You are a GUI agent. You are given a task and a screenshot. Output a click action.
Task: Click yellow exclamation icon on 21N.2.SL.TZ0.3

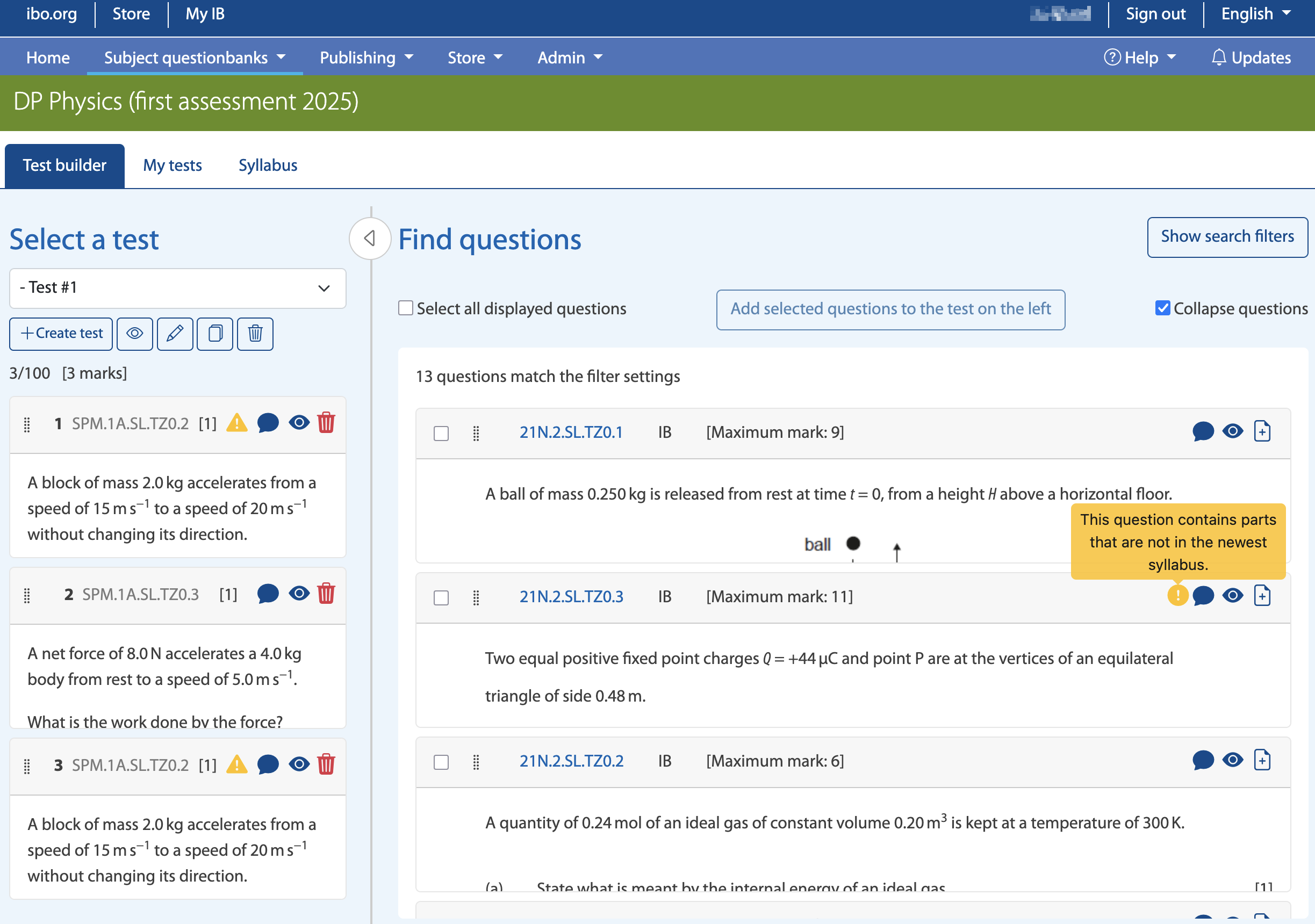pyautogui.click(x=1177, y=596)
